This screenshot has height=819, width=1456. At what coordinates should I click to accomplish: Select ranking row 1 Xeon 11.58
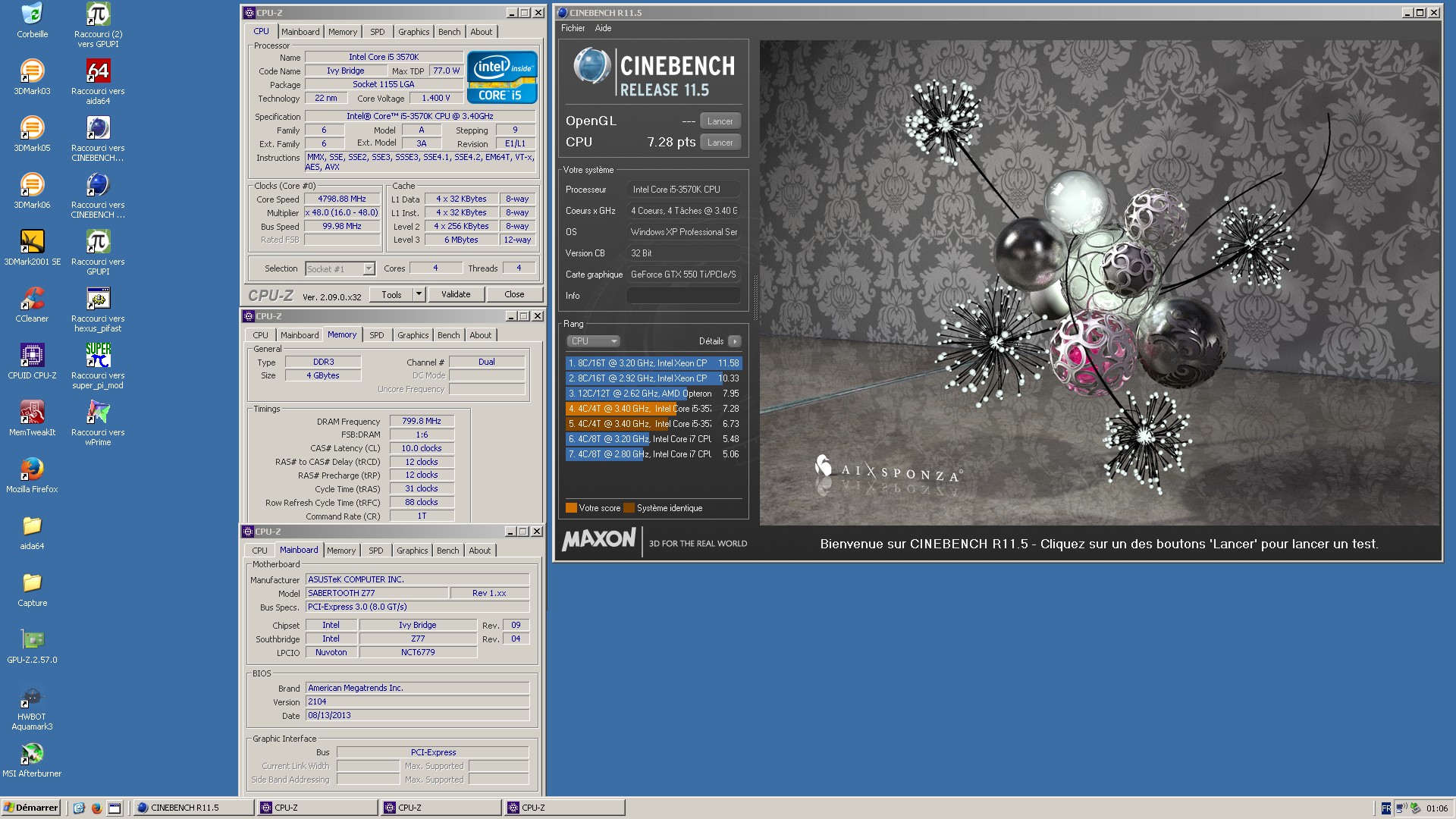(x=653, y=363)
